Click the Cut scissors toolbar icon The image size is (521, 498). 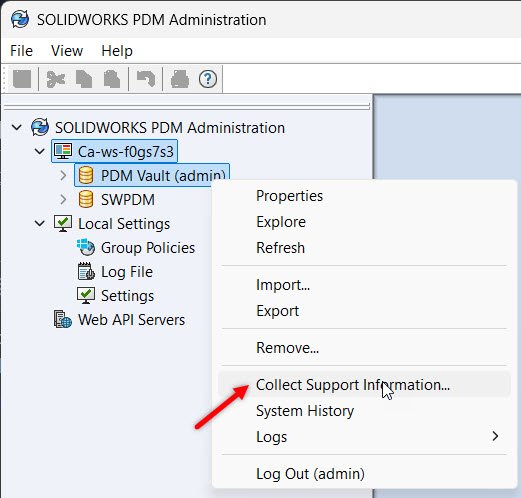pos(56,79)
